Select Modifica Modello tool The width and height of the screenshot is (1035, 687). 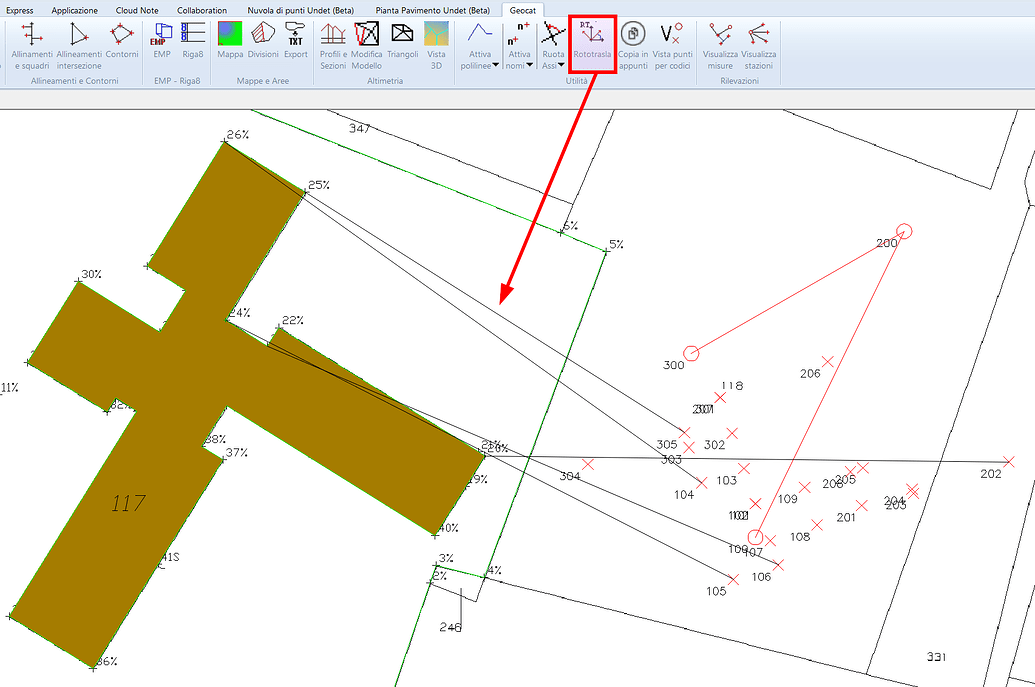tap(366, 46)
